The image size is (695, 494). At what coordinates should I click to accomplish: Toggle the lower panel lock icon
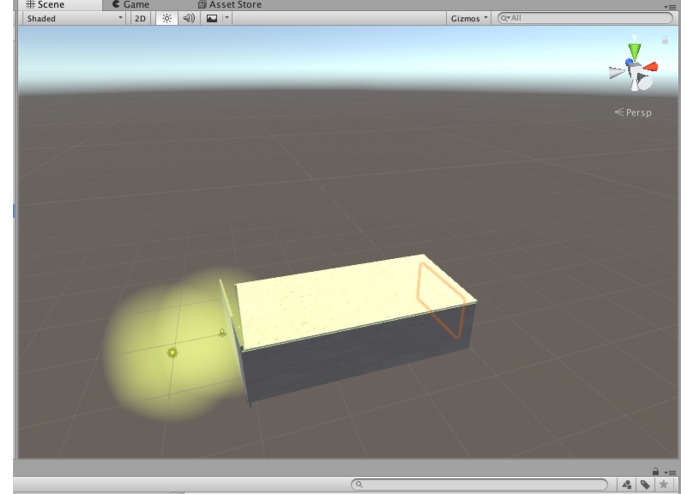[x=656, y=471]
